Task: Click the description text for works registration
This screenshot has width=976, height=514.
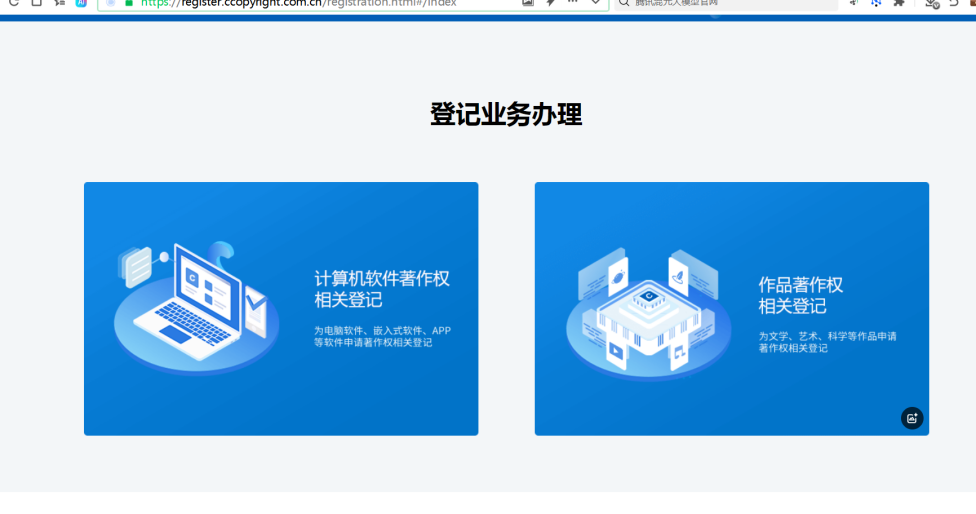Action: [x=826, y=342]
